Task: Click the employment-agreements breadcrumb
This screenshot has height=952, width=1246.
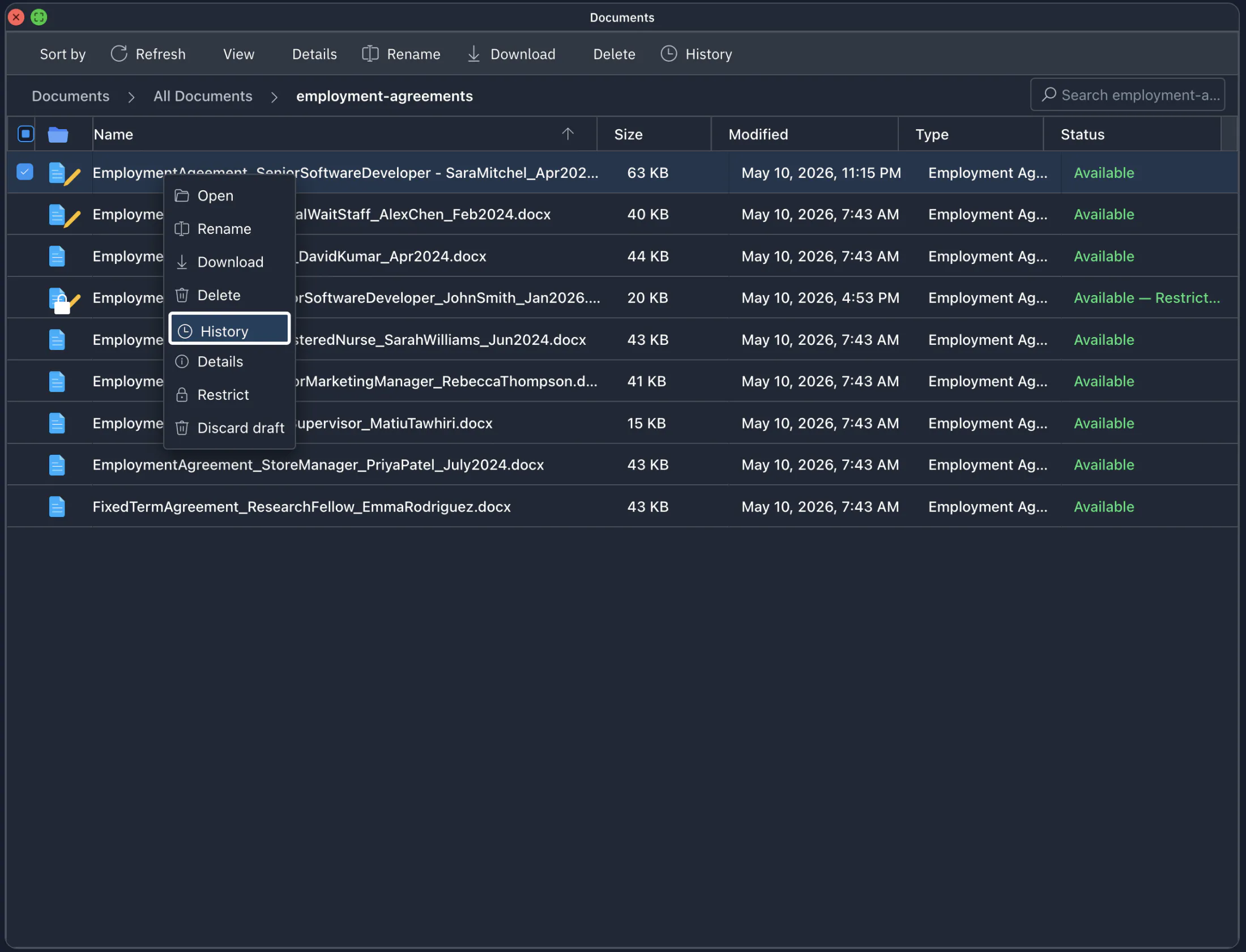Action: (x=384, y=96)
